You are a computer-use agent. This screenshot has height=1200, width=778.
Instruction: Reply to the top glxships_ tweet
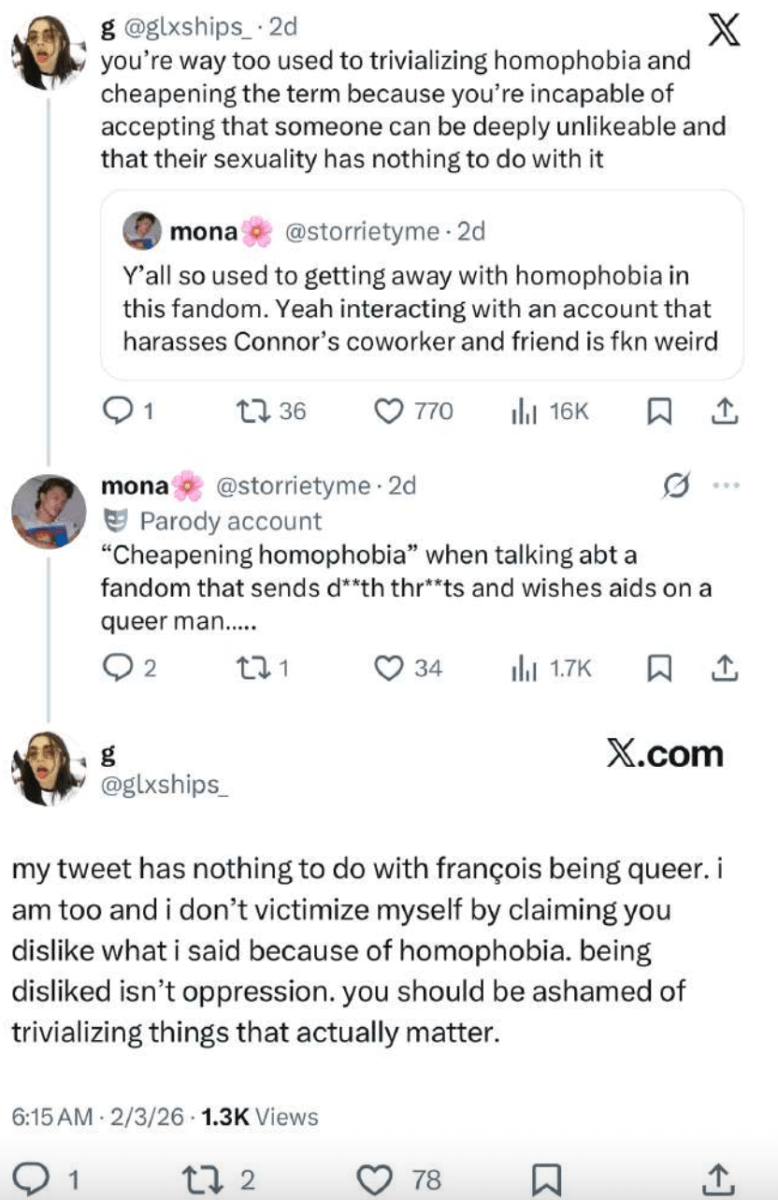118,411
